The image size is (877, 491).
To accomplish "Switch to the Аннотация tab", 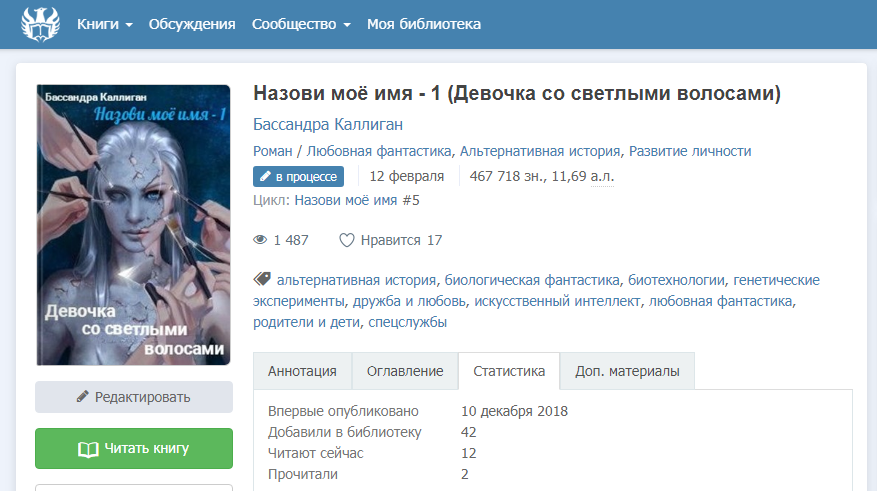I will [302, 371].
